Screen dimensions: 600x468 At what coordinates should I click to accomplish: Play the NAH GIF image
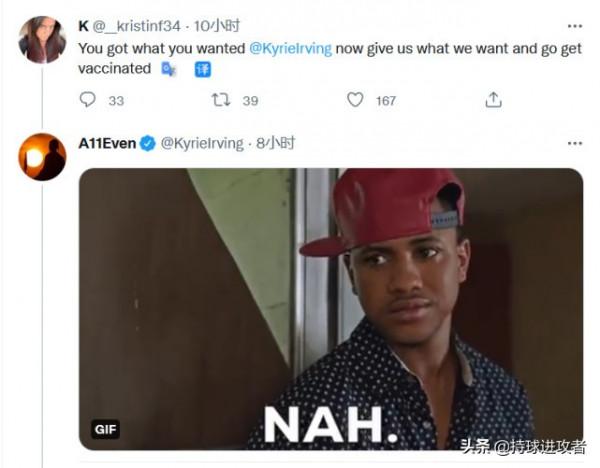tap(330, 308)
